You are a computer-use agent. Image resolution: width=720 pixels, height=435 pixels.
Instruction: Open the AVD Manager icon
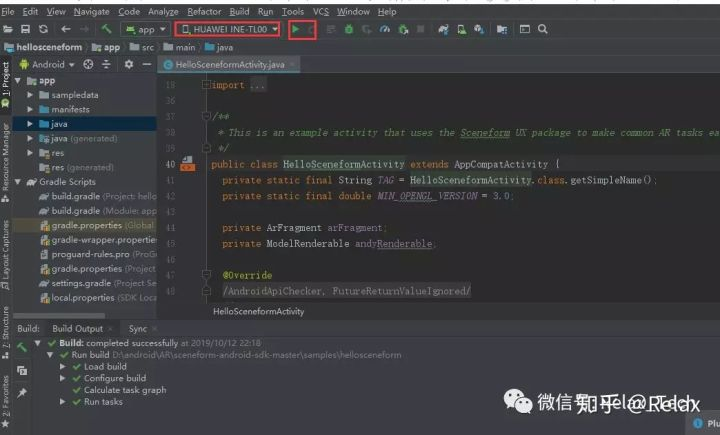[x=461, y=29]
